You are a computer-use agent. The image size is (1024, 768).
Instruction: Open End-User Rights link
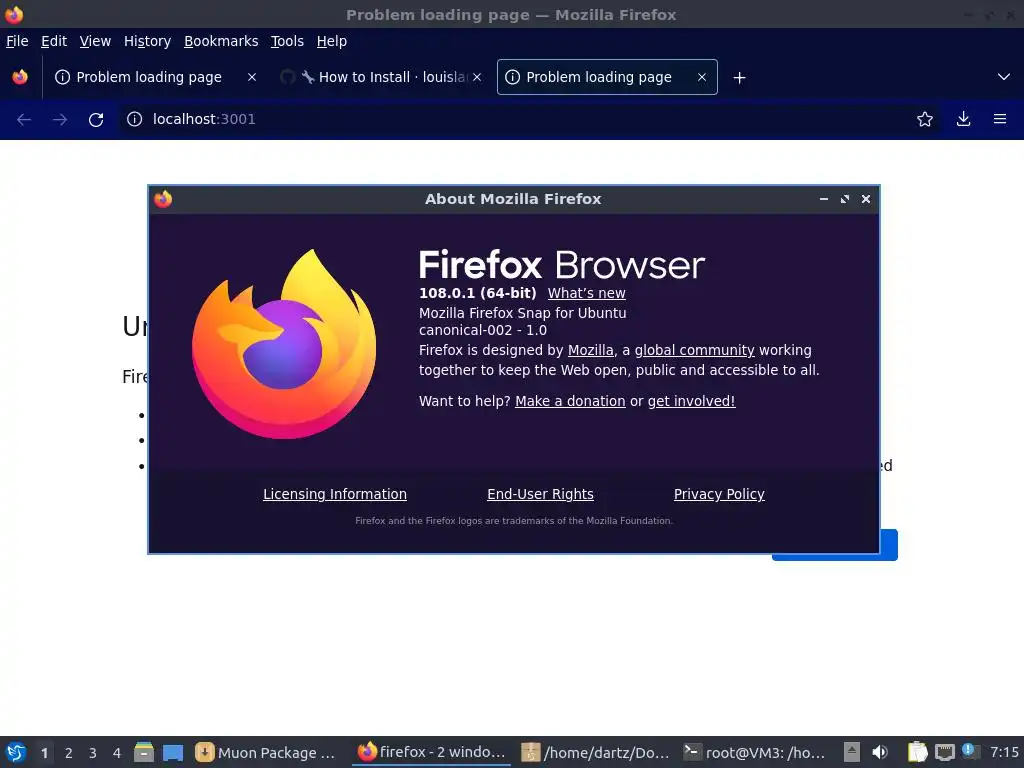point(540,494)
